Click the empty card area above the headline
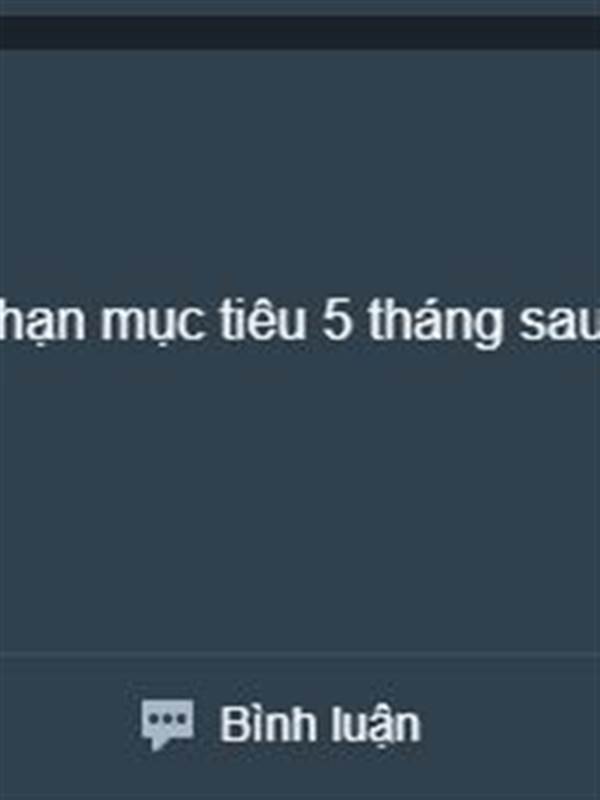The image size is (600, 800). (300, 168)
